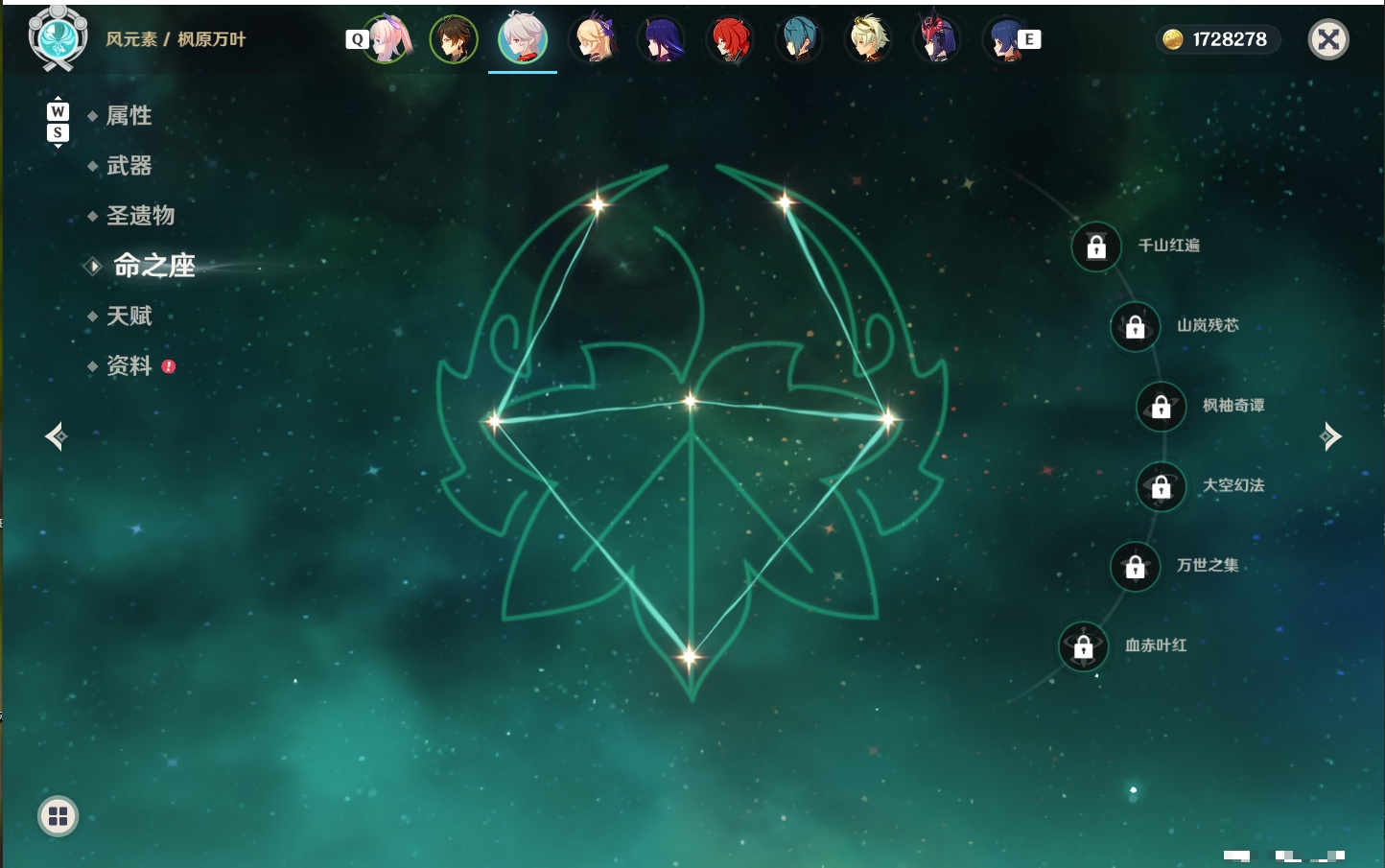This screenshot has height=868, width=1385.
Task: Open the 万世之集 locked constellation
Action: 1135,567
